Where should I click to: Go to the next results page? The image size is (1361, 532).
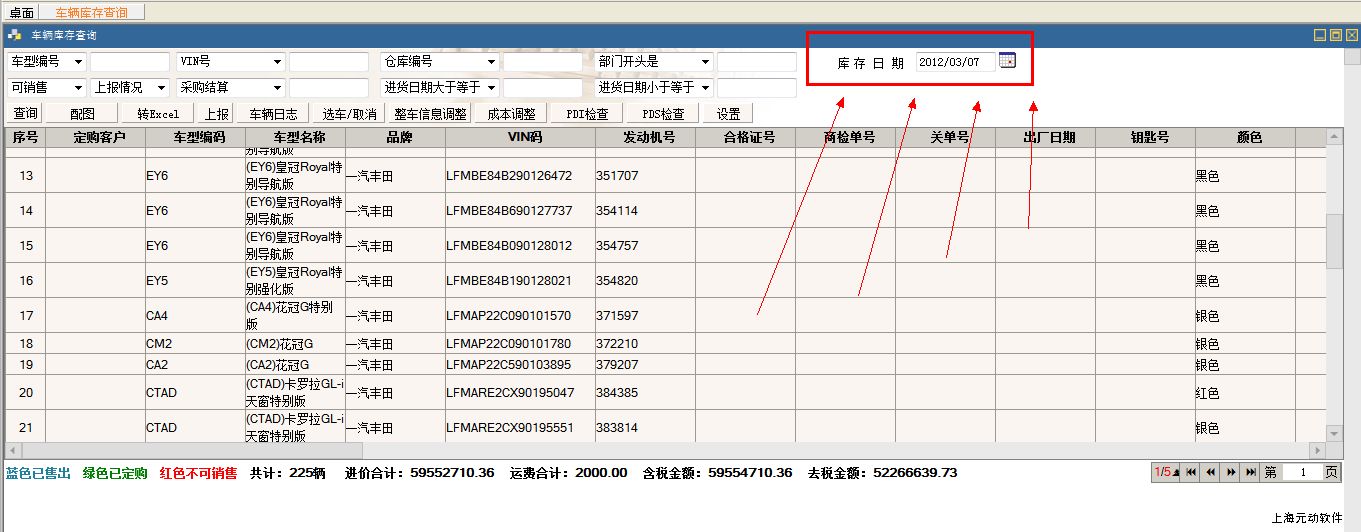pyautogui.click(x=1231, y=472)
